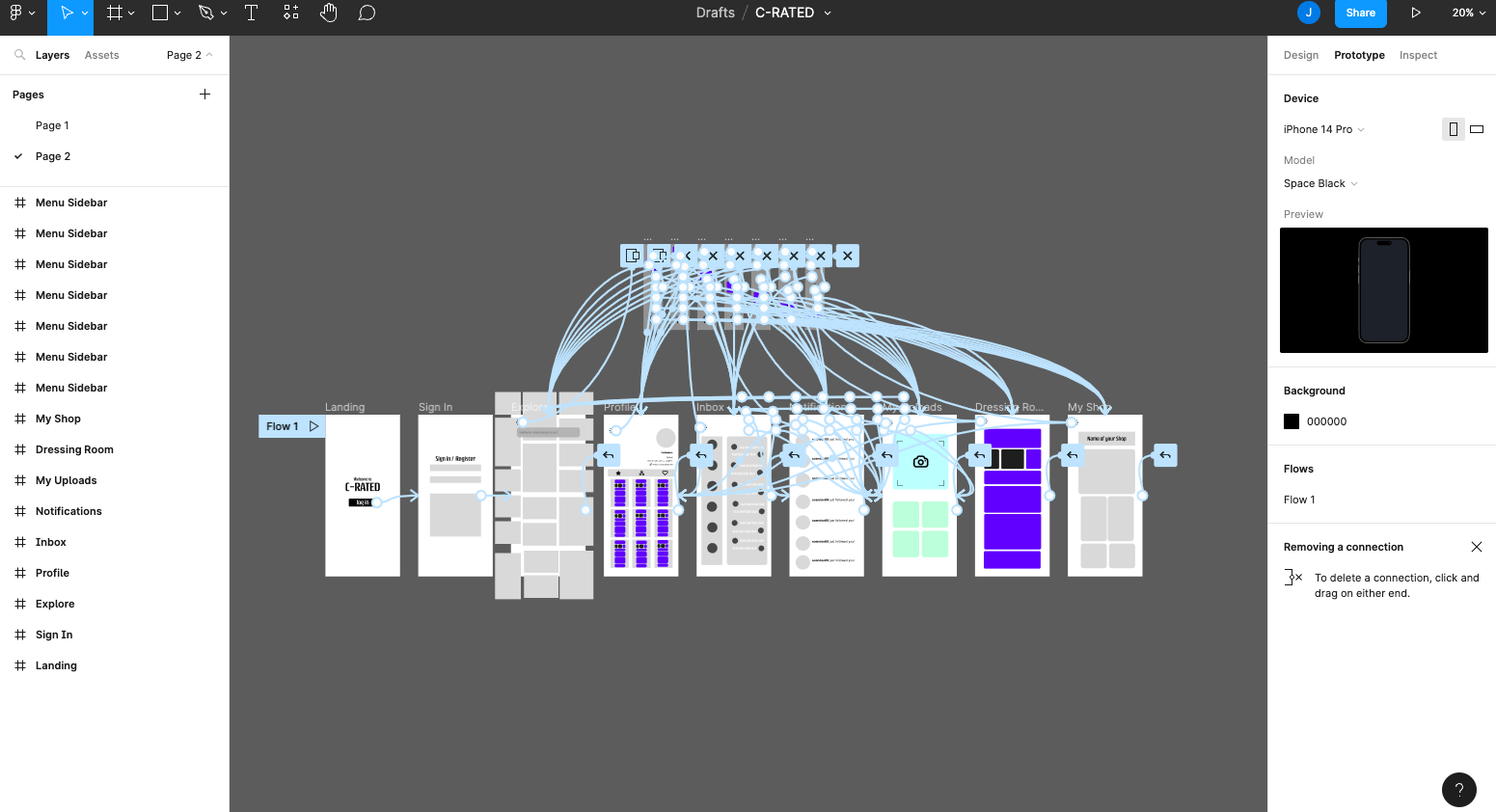Click the device preview thumbnail
Image resolution: width=1496 pixels, height=812 pixels.
coord(1383,290)
